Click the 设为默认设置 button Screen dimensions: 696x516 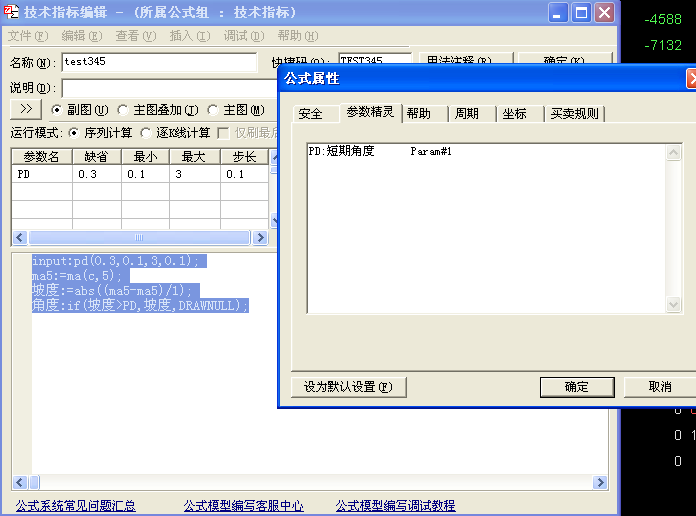pyautogui.click(x=348, y=387)
